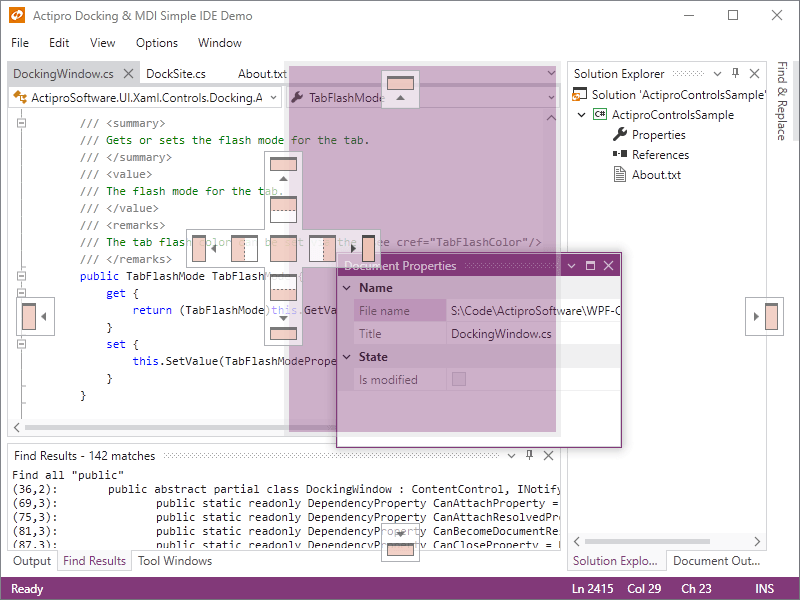Collapse the State category in Document Properties
Screen dimensions: 800x600
[x=347, y=357]
